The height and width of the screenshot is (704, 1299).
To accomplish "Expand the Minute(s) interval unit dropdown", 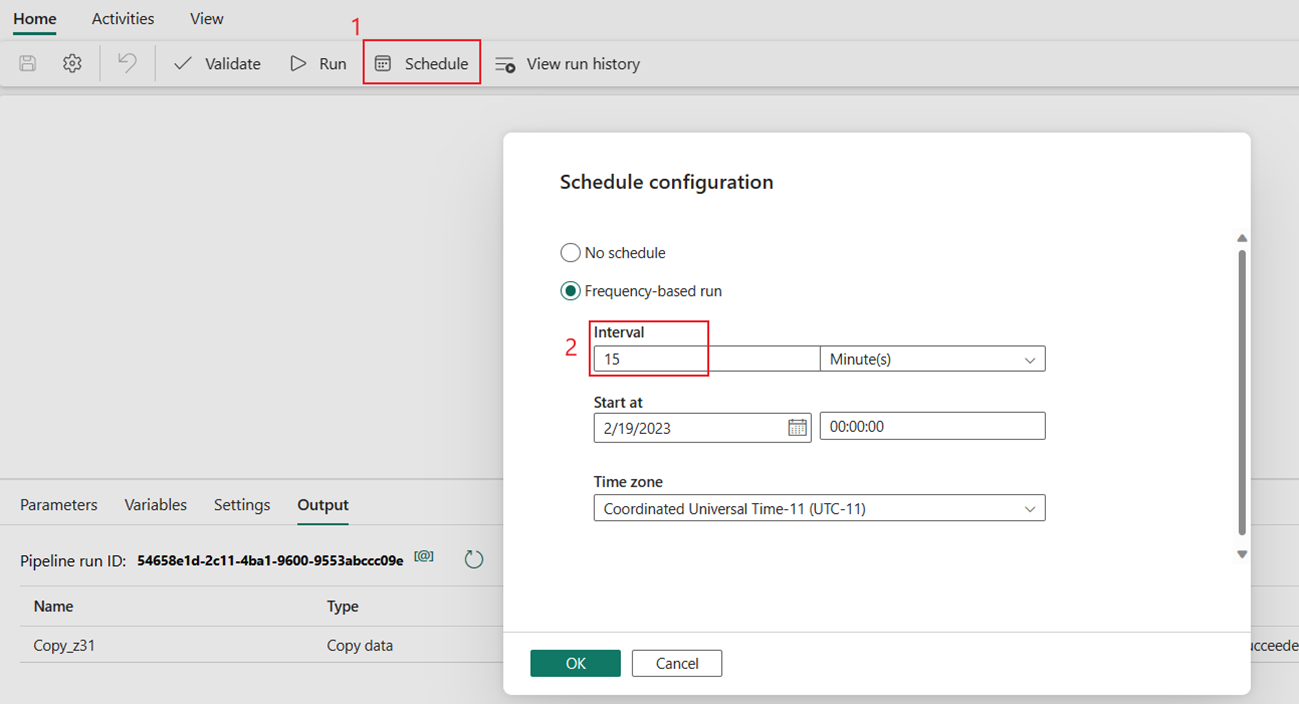I will 932,359.
